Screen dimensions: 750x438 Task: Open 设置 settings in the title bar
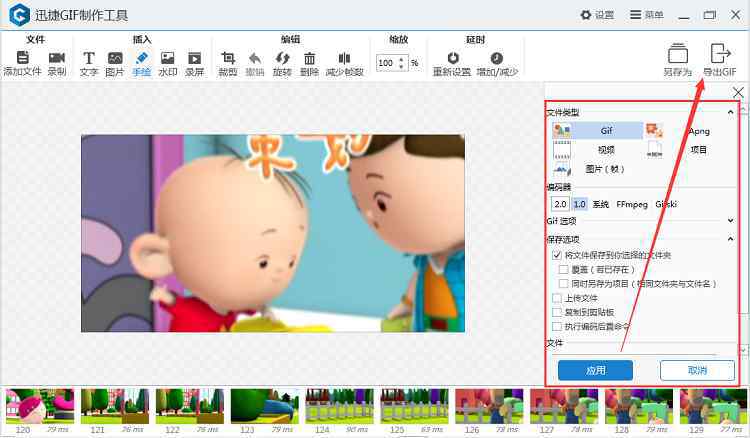pyautogui.click(x=597, y=15)
